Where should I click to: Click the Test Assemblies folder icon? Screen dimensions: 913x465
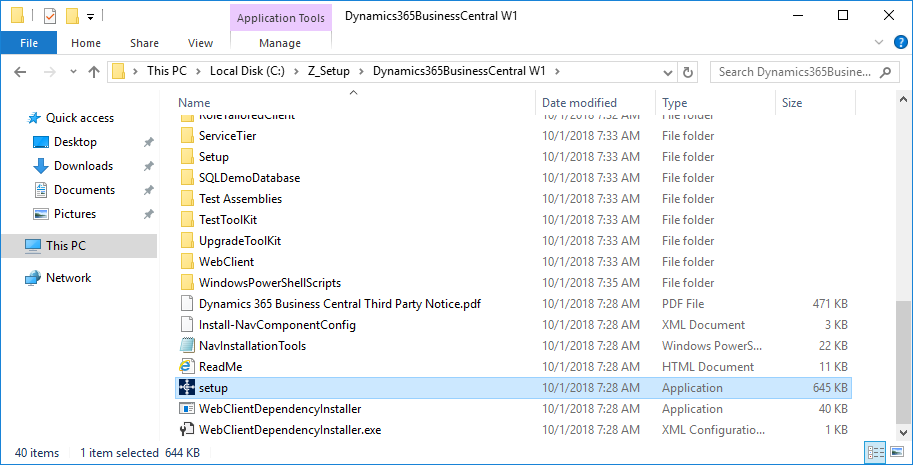pos(186,198)
